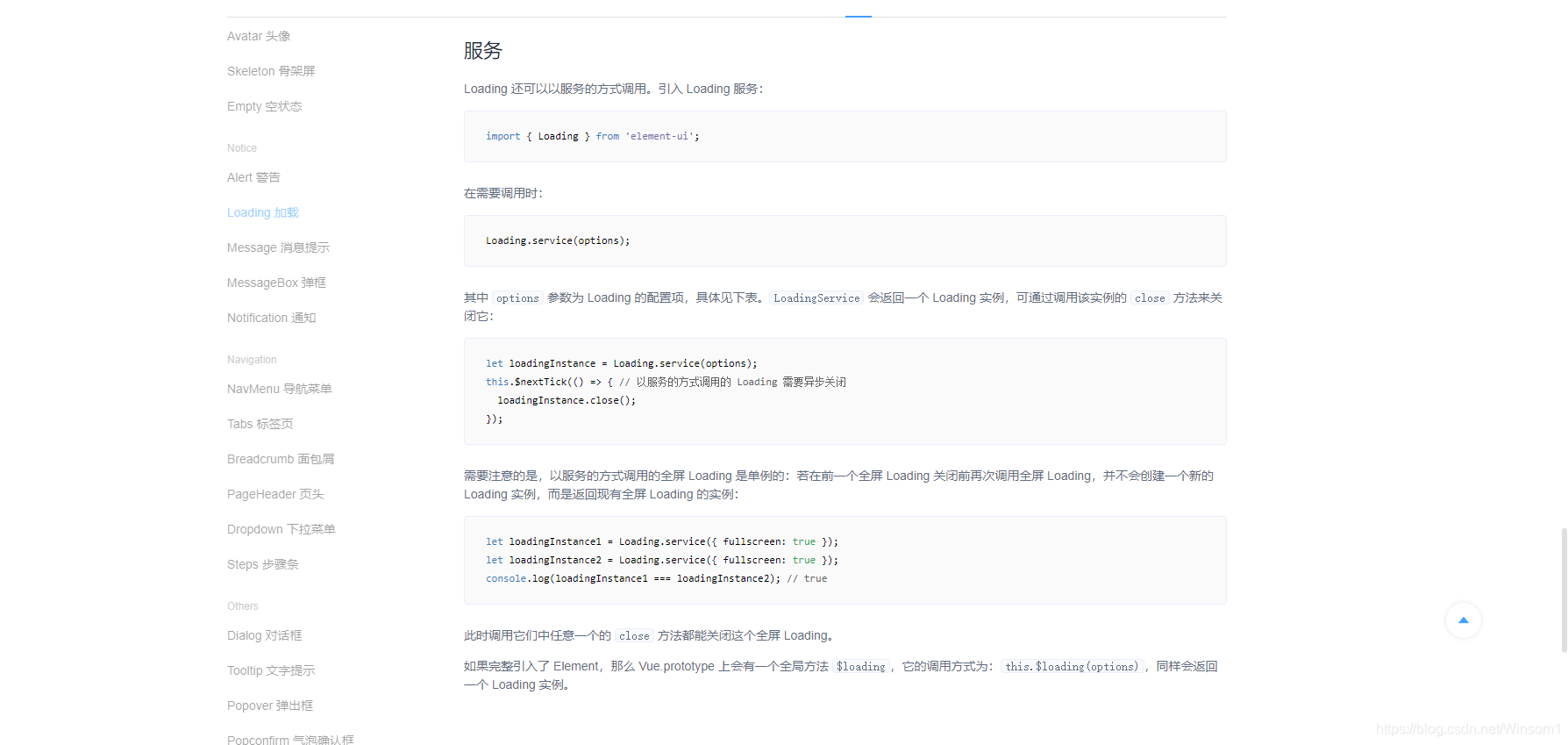Click the Others group label in sidebar
Image resolution: width=1568 pixels, height=745 pixels.
243,606
